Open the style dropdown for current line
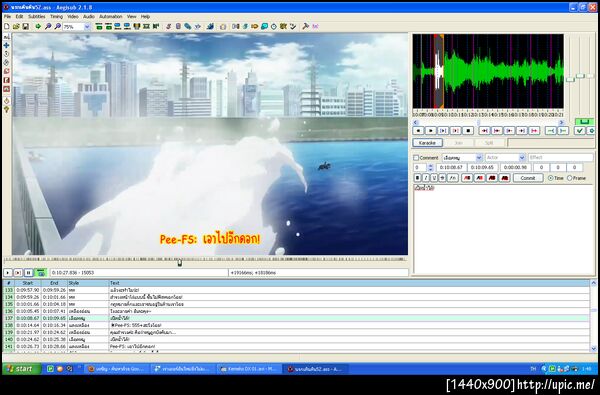This screenshot has height=395, width=600. tap(479, 158)
